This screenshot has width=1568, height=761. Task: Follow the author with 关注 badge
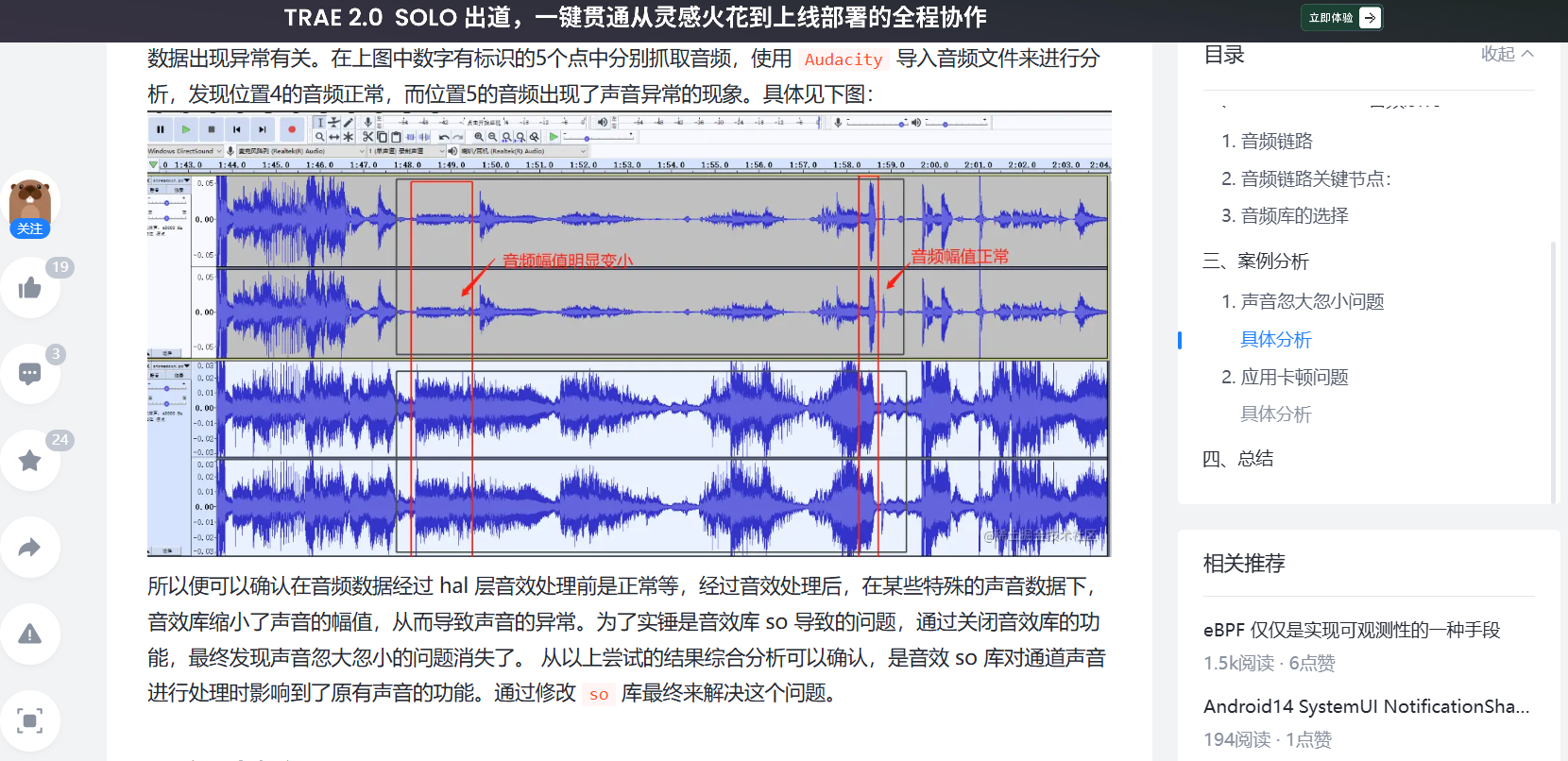[30, 228]
